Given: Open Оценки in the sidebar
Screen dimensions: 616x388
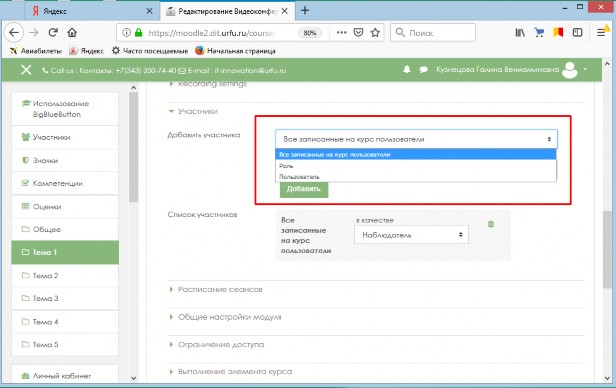Looking at the screenshot, I should [65, 206].
